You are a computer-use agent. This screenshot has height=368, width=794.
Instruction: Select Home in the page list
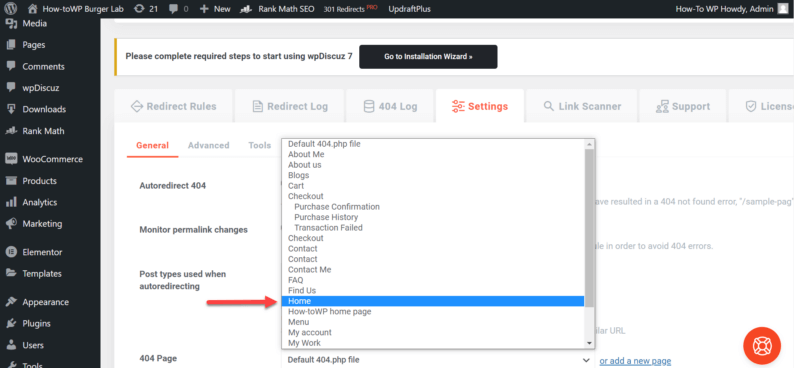tap(433, 301)
